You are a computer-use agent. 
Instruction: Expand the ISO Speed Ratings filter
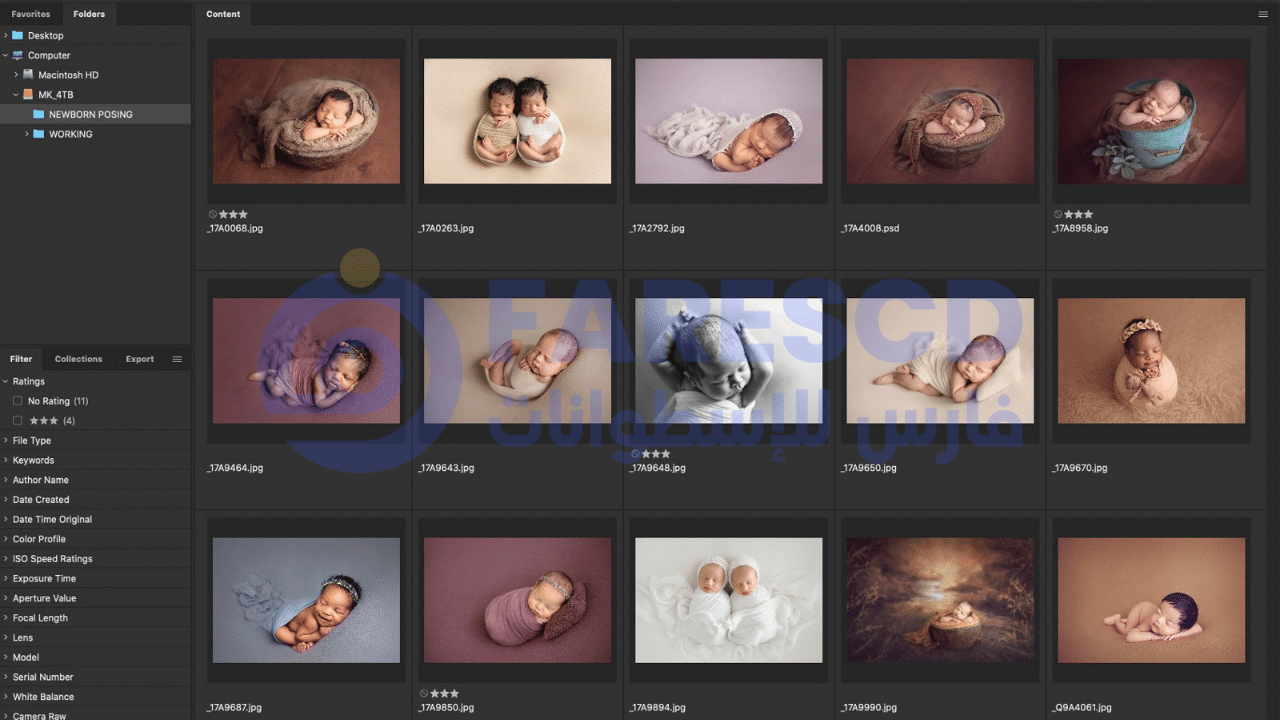pyautogui.click(x=6, y=559)
